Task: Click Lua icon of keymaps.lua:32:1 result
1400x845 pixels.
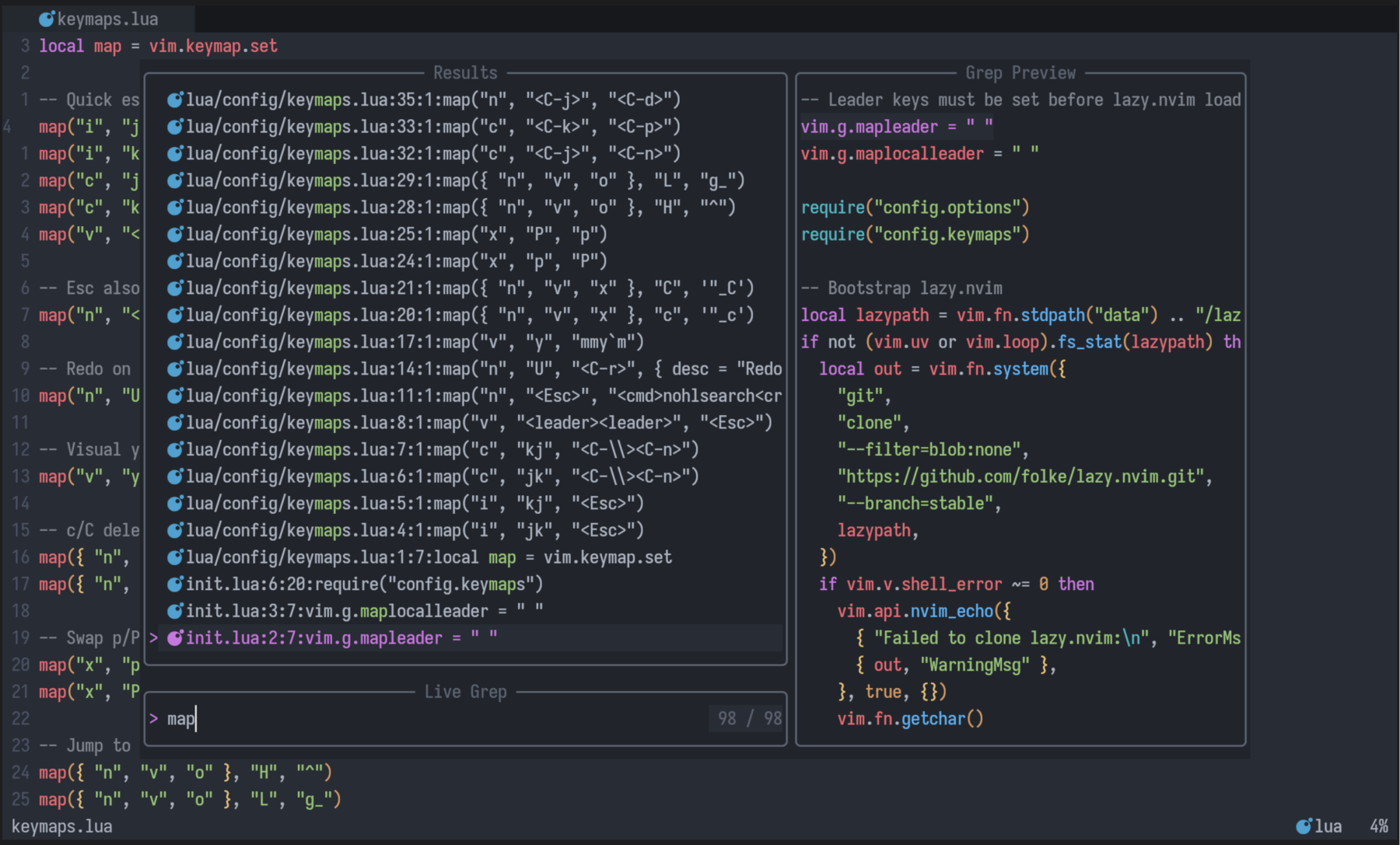Action: (175, 154)
